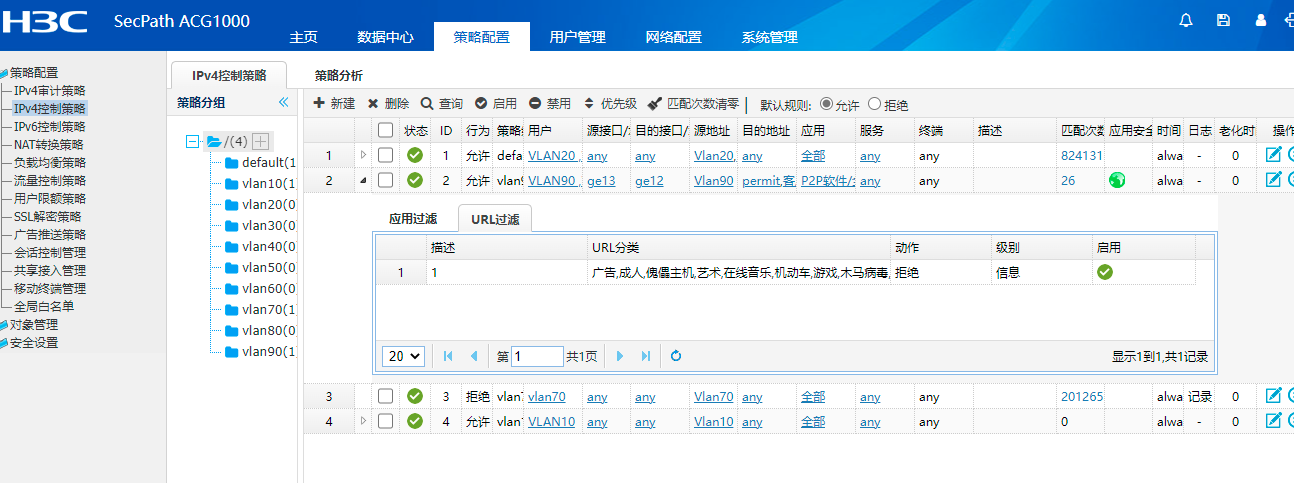The width and height of the screenshot is (1294, 483).
Task: Open NAT转换策略 in the sidebar
Action: click(x=50, y=144)
